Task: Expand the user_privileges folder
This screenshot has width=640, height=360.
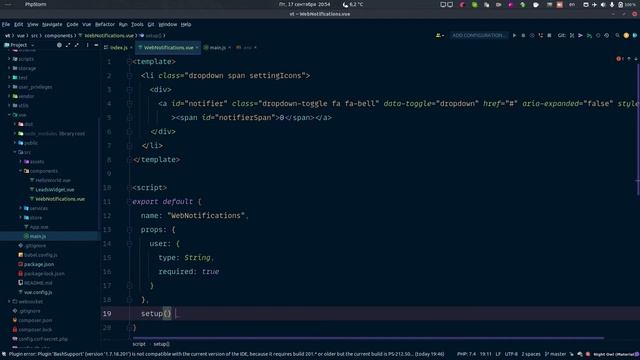Action: coord(9,87)
